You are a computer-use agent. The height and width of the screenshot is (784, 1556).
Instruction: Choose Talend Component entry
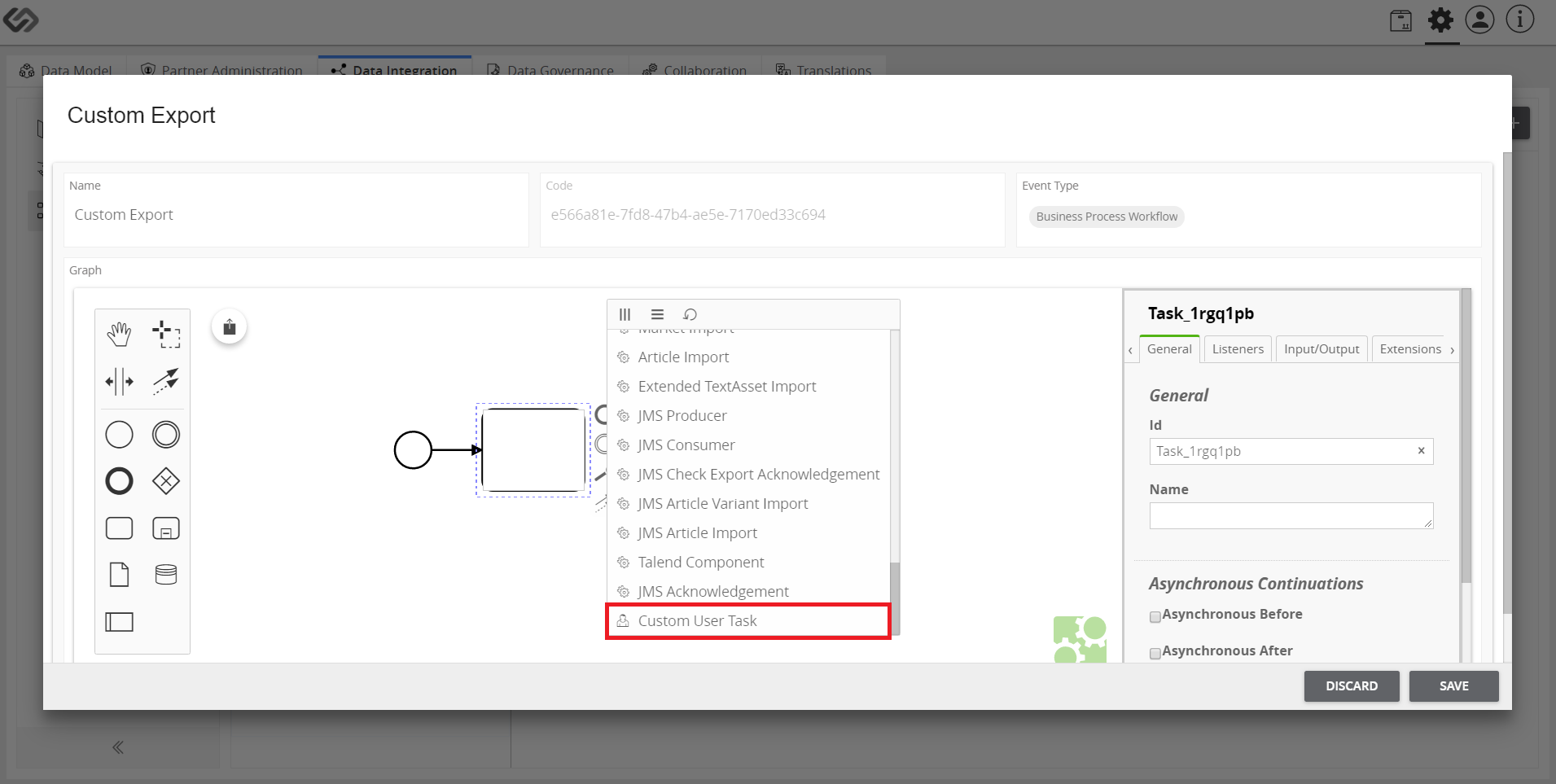[749, 563]
